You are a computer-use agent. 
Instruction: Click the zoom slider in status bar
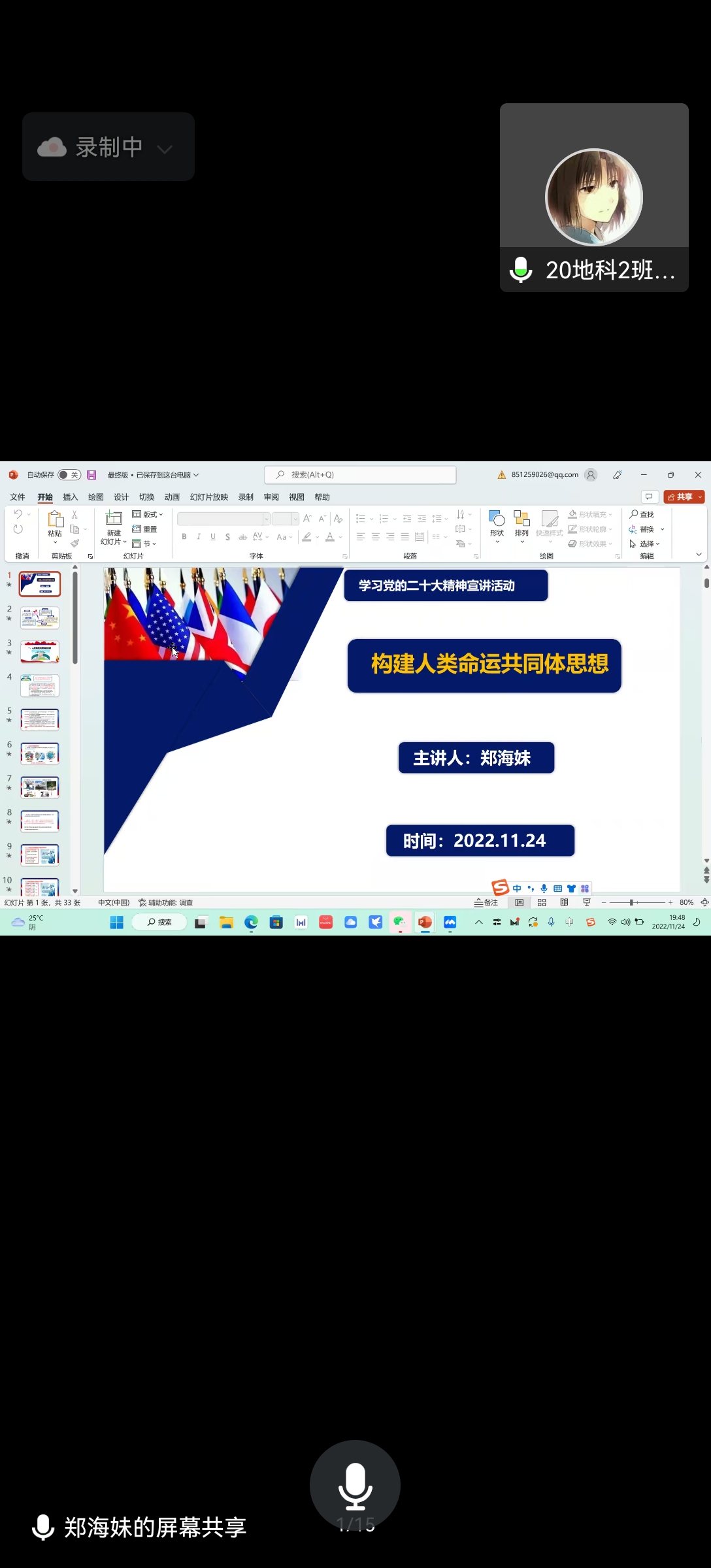[x=637, y=902]
